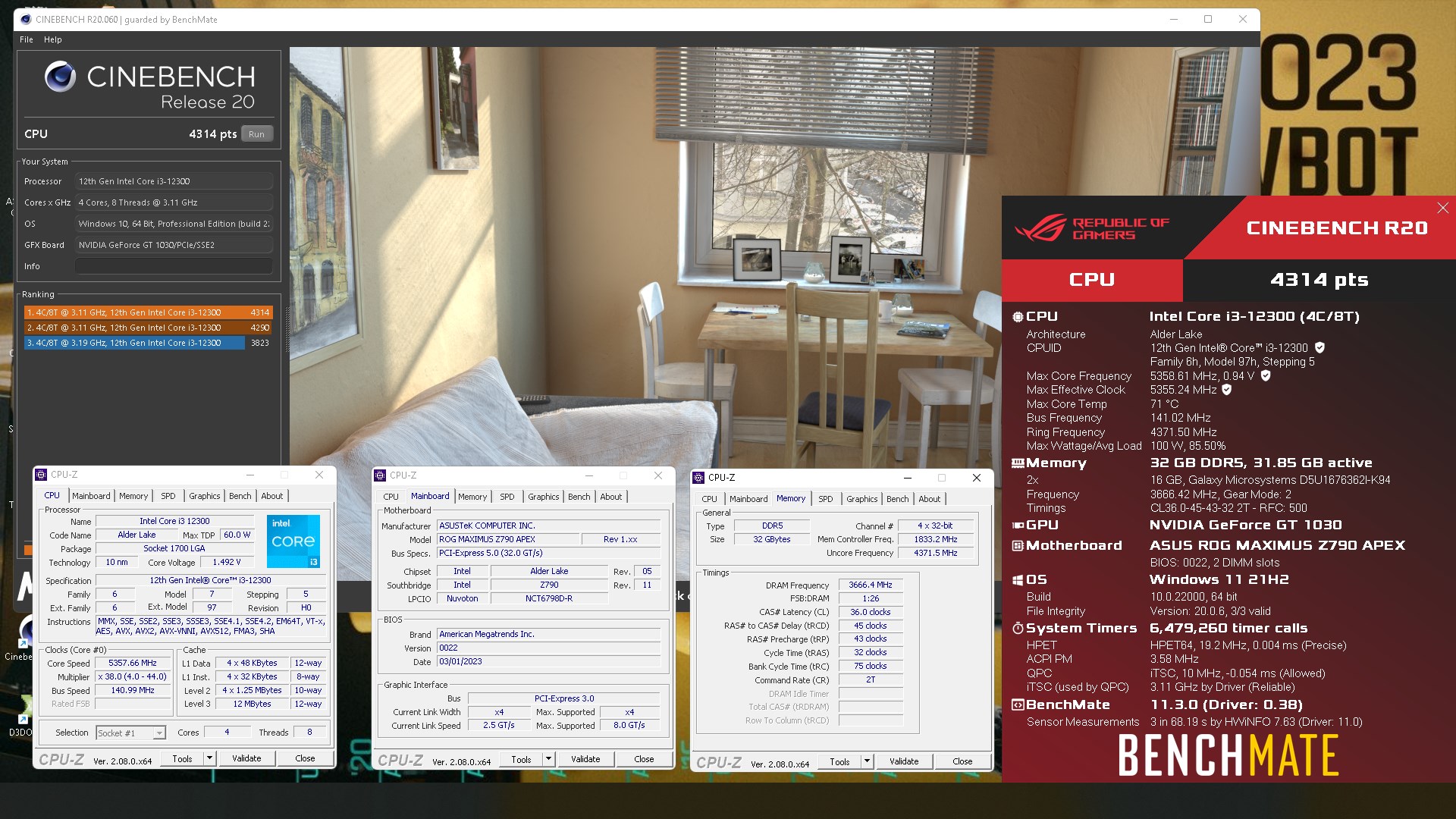The height and width of the screenshot is (819, 1456).
Task: Click the Max Core Frequency shield icon
Action: pos(1266,375)
